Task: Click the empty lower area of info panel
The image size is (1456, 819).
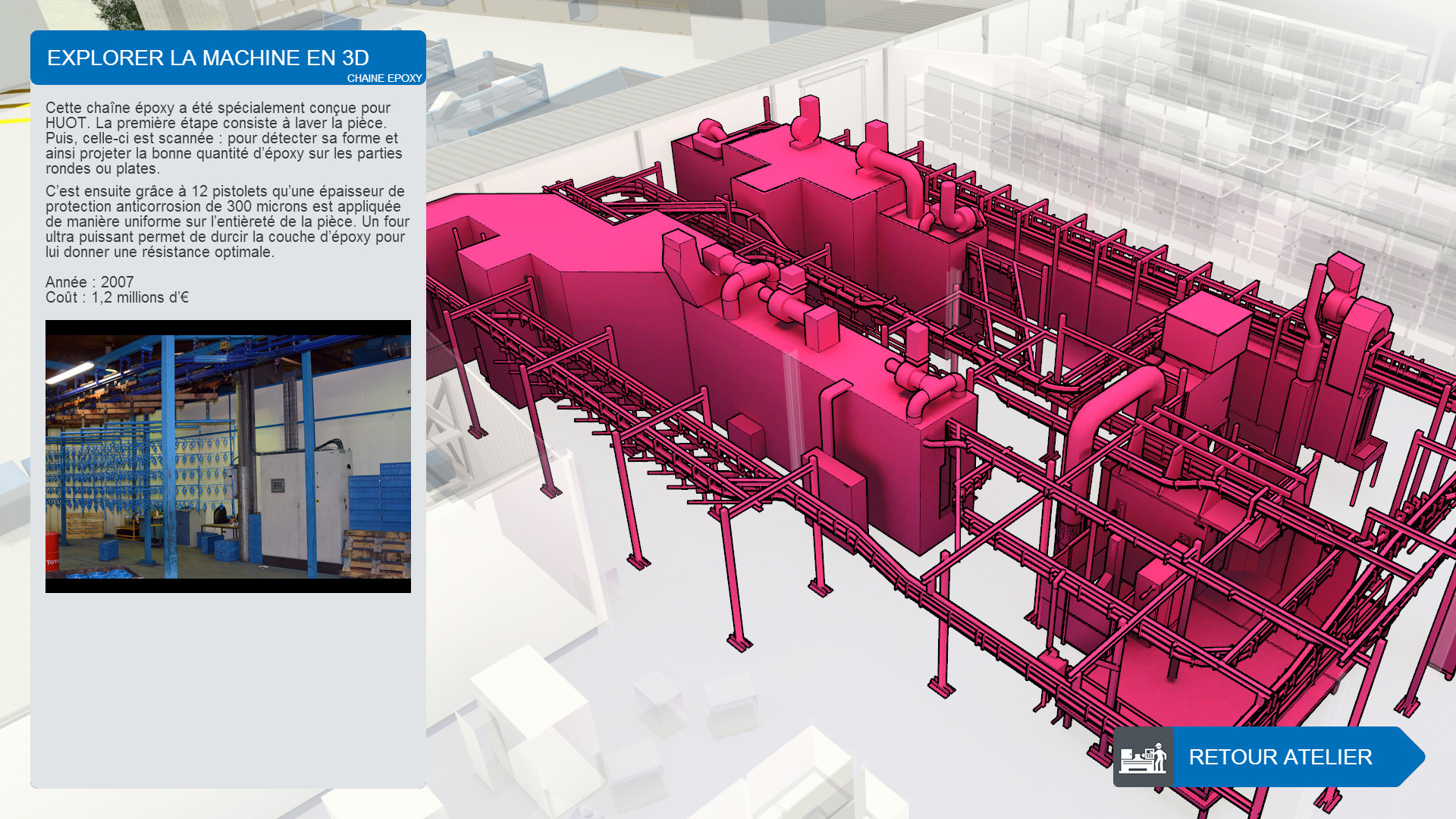Action: pos(227,690)
